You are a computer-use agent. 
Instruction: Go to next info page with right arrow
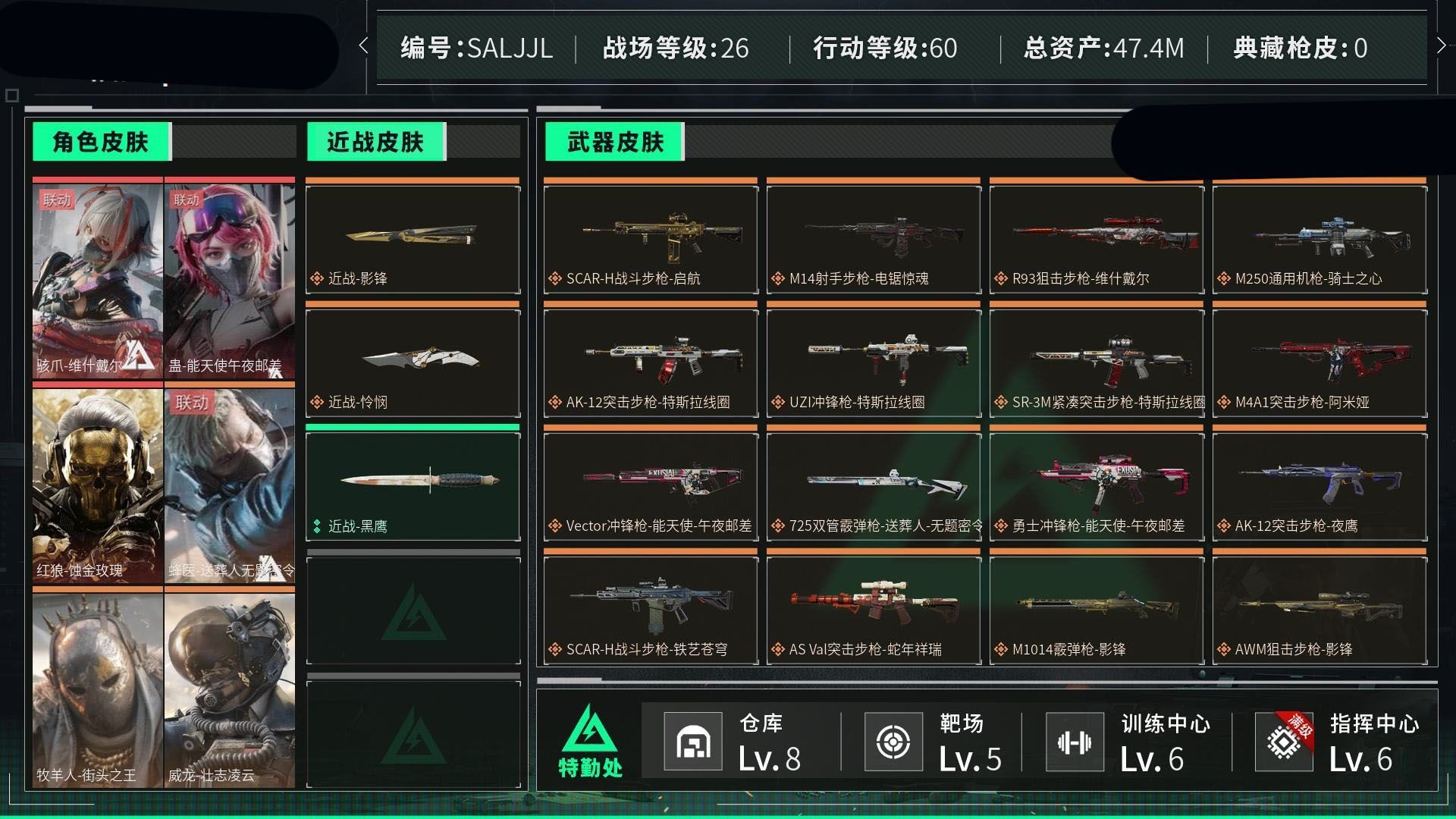tap(1442, 46)
